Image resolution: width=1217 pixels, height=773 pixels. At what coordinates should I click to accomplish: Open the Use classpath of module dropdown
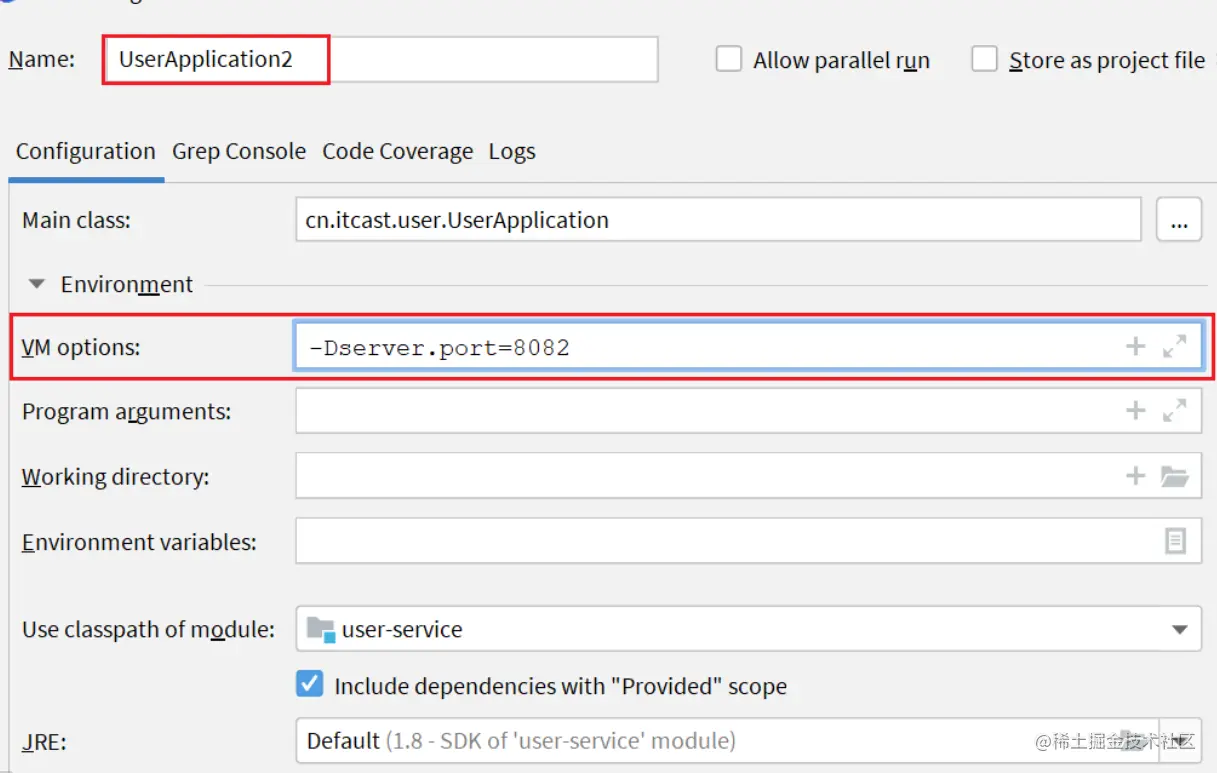748,629
